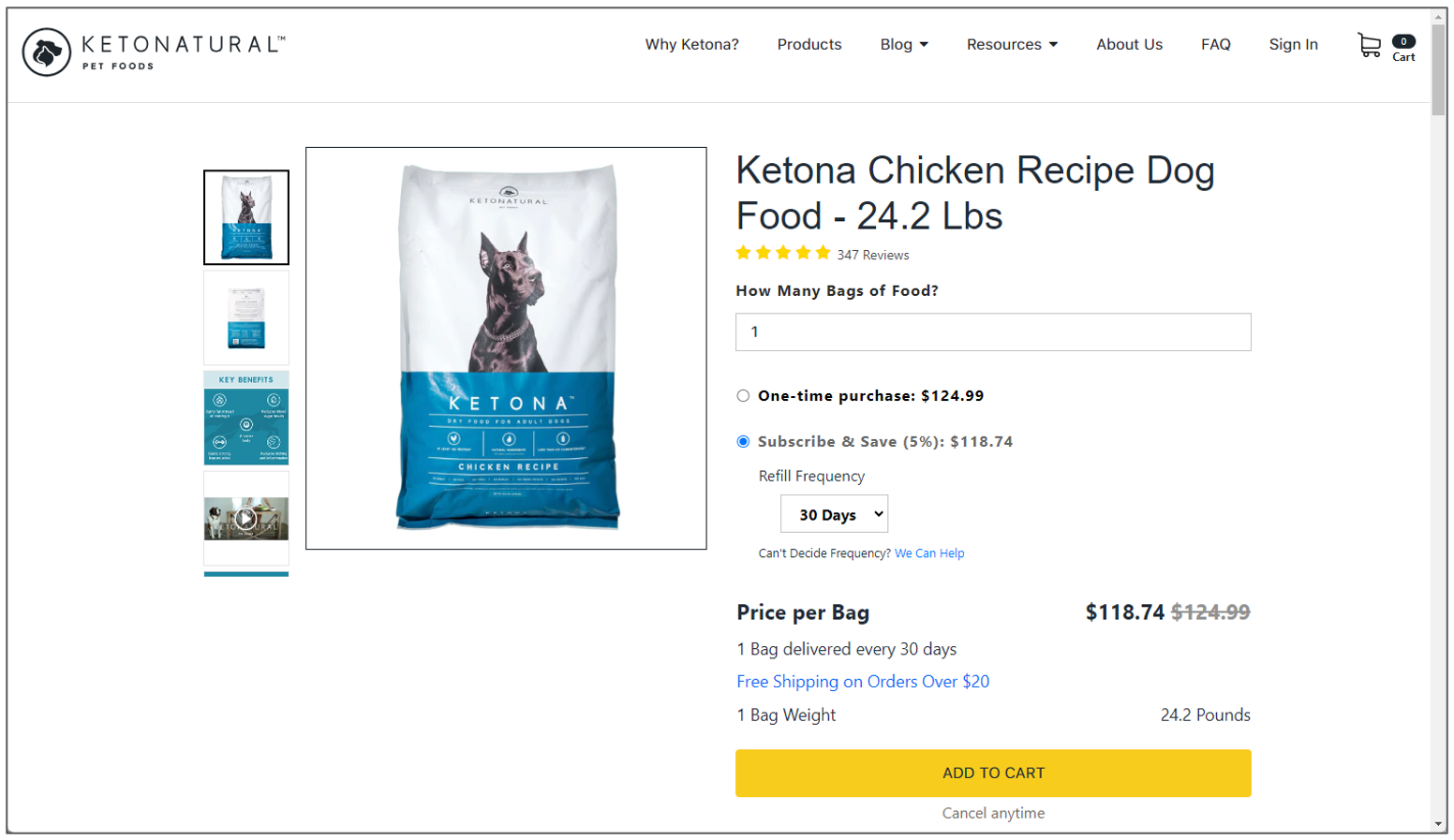Open the Refill Frequency 30 Days dropdown
Viewport: 1454px width, 840px height.
[834, 514]
